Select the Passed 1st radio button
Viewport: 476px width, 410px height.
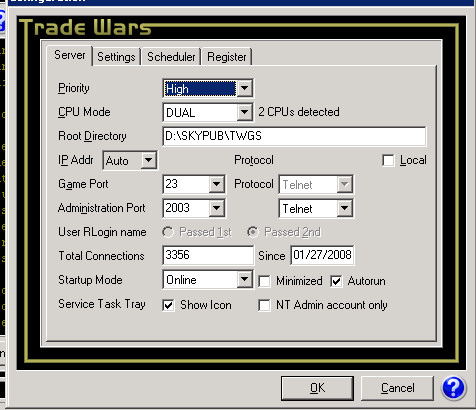point(168,232)
